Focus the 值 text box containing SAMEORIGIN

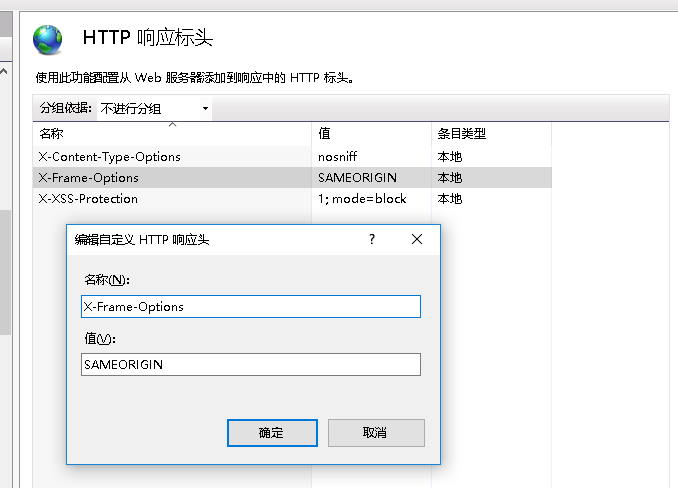pyautogui.click(x=250, y=365)
